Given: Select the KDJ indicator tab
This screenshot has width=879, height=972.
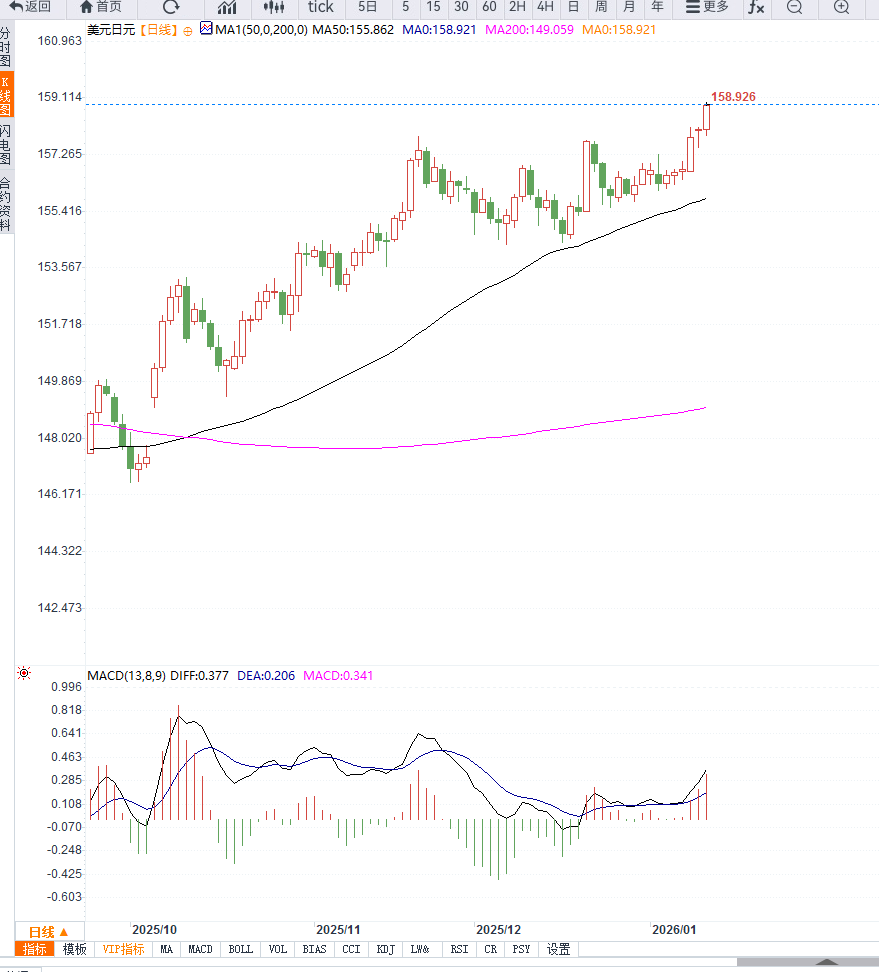Looking at the screenshot, I should coord(386,949).
